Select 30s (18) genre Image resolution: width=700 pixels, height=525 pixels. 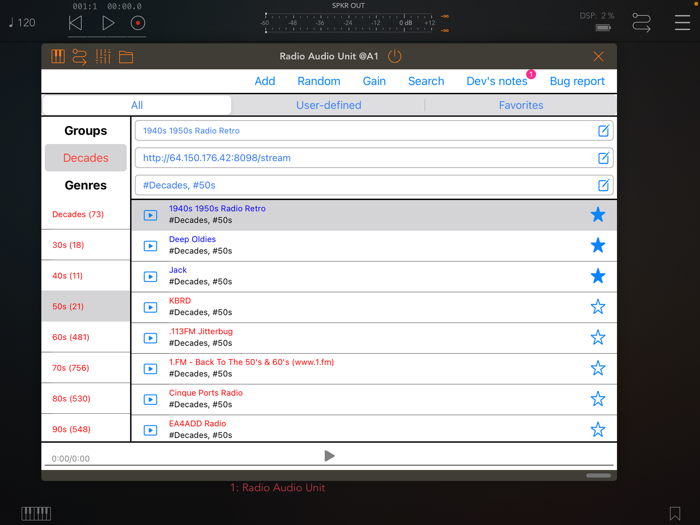[x=86, y=245]
